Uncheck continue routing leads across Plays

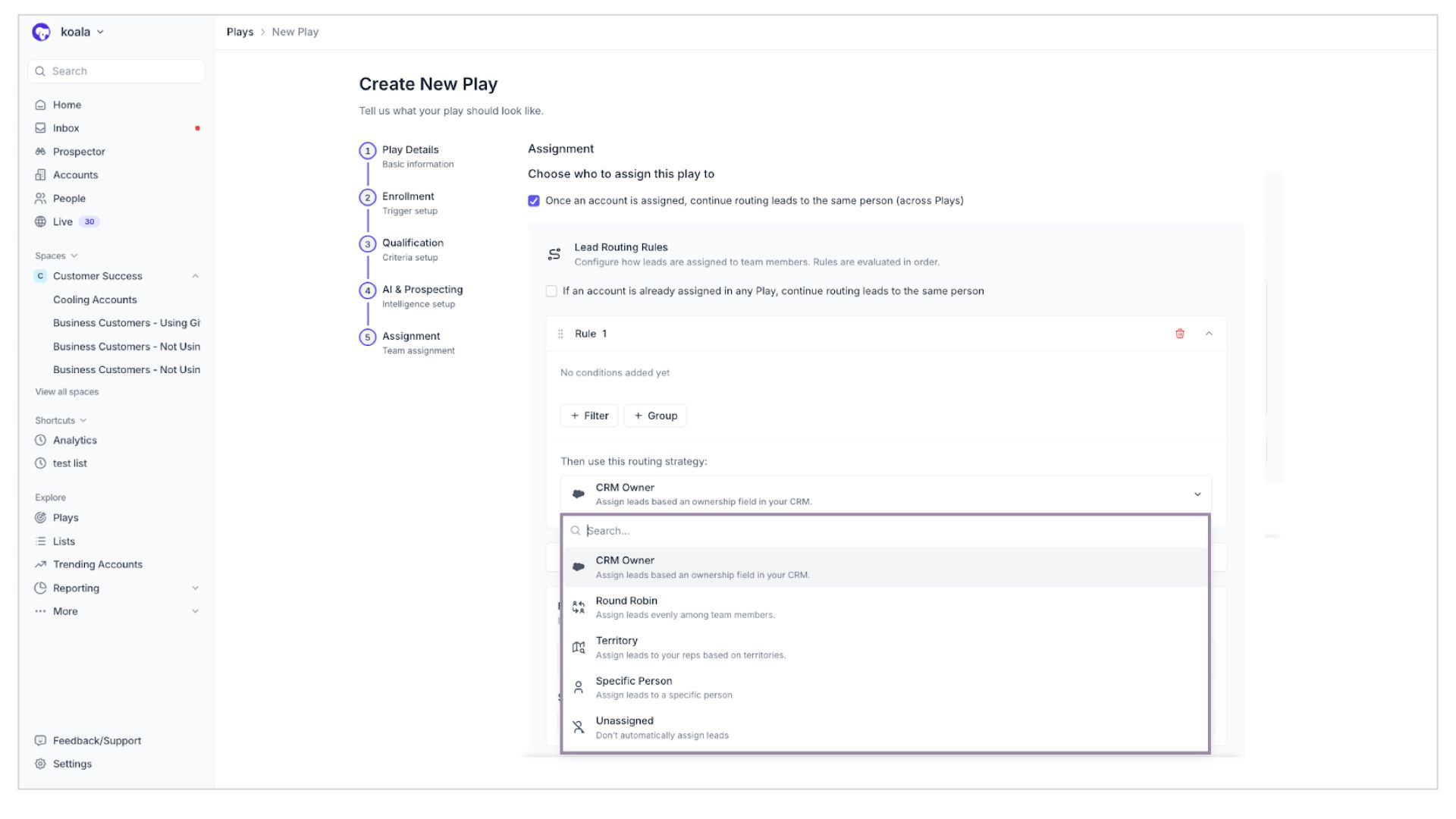pyautogui.click(x=534, y=201)
